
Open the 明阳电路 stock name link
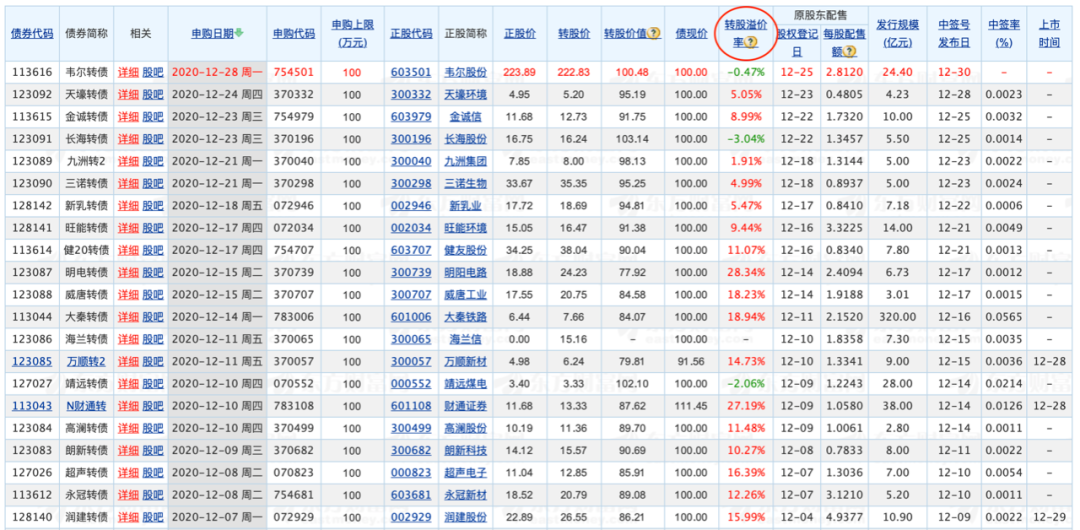pos(466,272)
